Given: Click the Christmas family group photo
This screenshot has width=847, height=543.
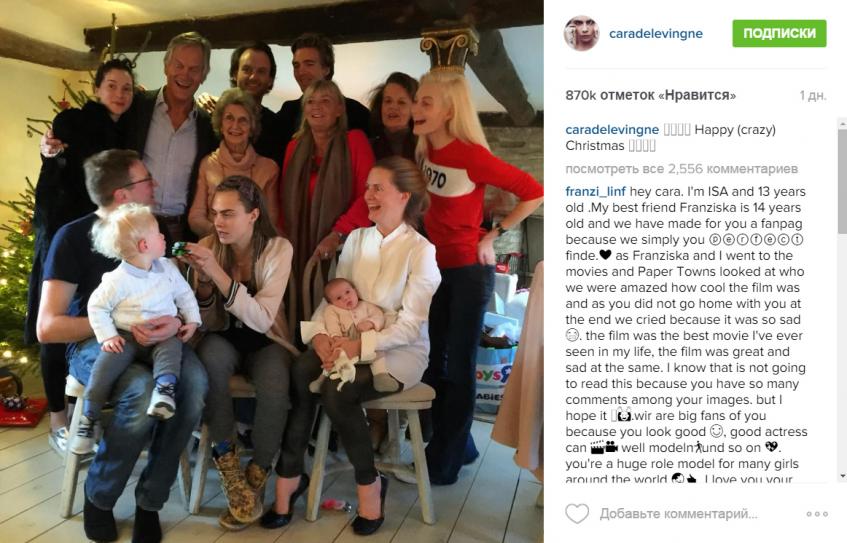Looking at the screenshot, I should pos(272,271).
